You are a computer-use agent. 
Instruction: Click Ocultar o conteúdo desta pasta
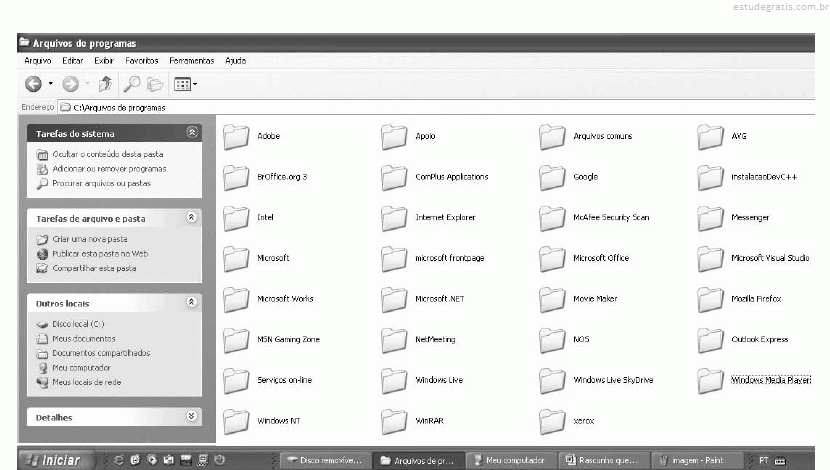(107, 154)
